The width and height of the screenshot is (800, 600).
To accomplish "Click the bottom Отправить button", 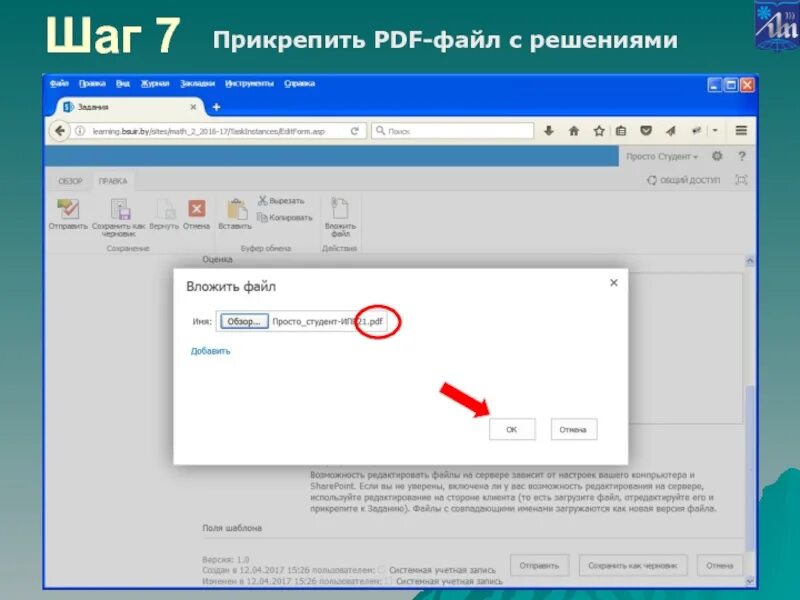I will coord(539,565).
